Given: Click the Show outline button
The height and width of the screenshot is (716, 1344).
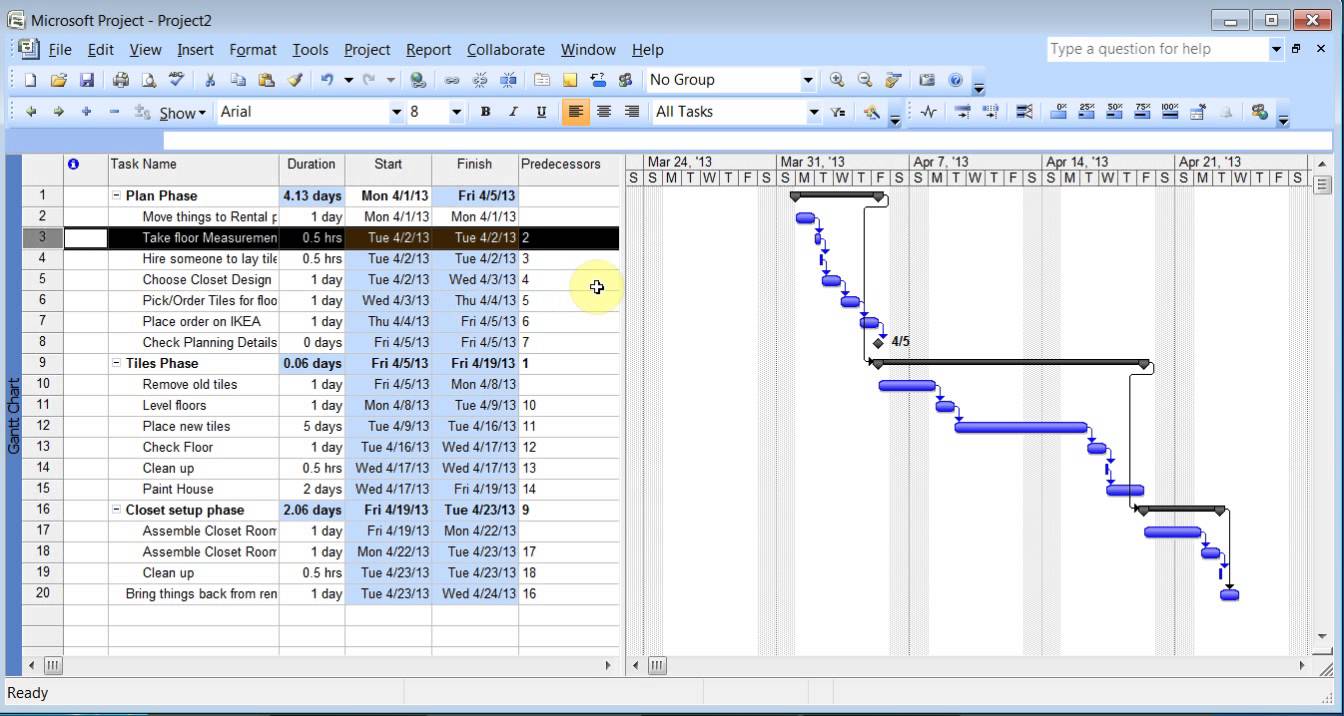Looking at the screenshot, I should [x=182, y=113].
